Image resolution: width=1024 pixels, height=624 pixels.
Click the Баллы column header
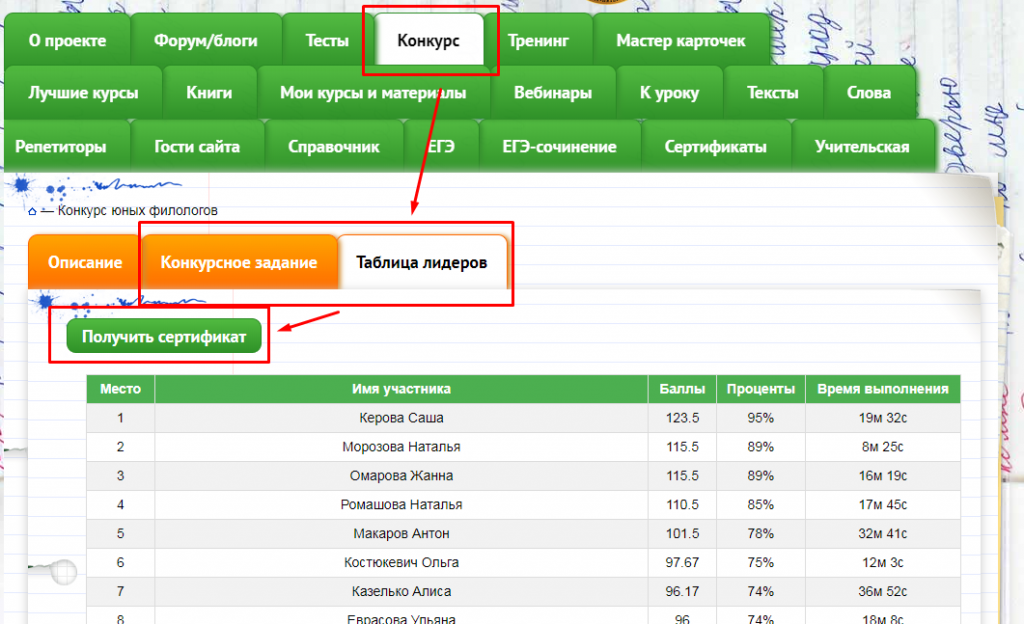click(x=682, y=389)
